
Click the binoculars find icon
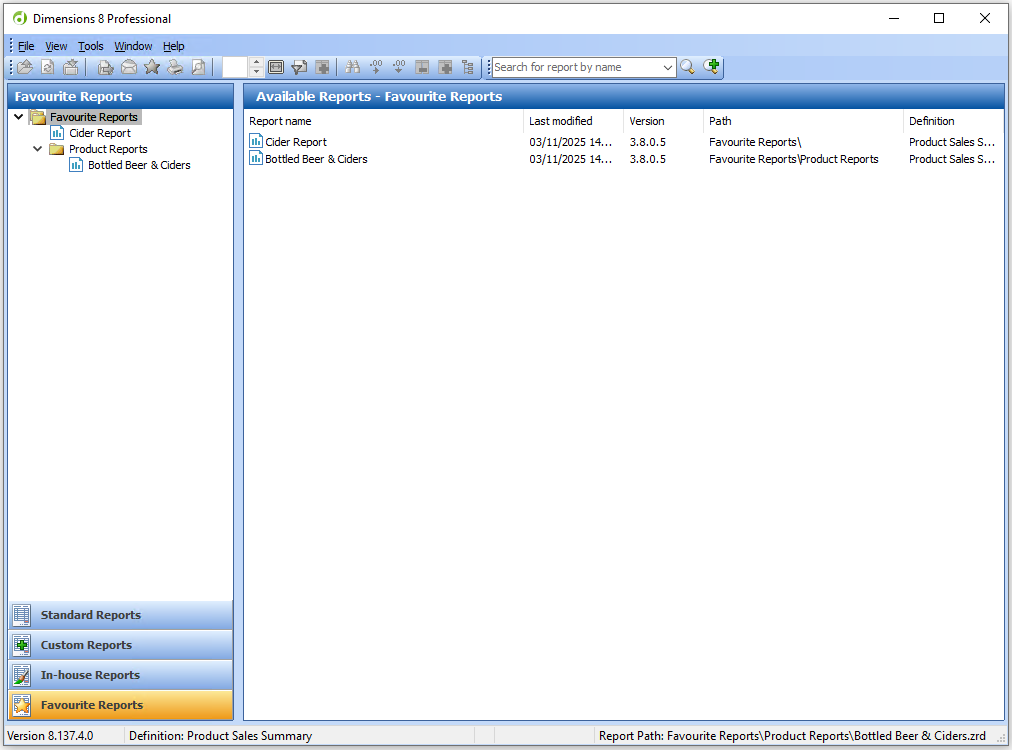point(352,67)
